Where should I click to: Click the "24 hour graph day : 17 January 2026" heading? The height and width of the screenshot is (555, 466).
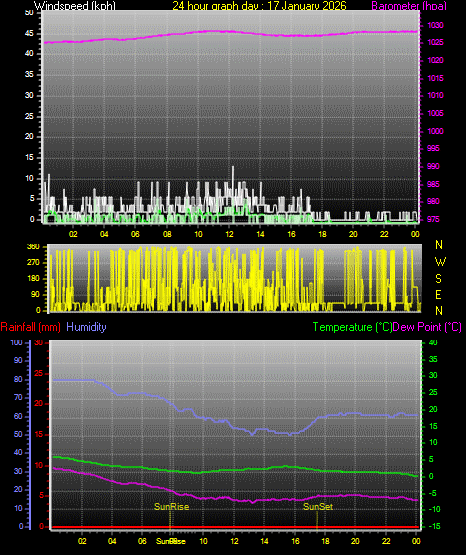[x=259, y=6]
